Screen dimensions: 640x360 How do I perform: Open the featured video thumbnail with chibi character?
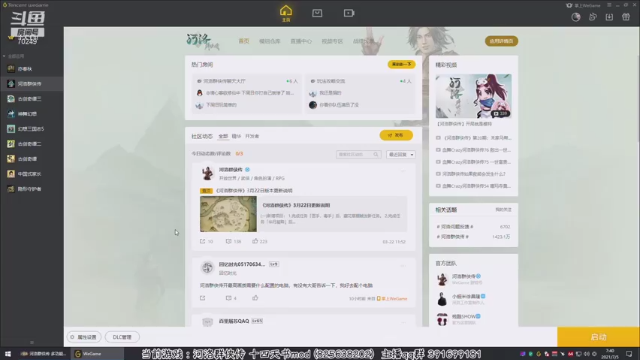point(473,96)
